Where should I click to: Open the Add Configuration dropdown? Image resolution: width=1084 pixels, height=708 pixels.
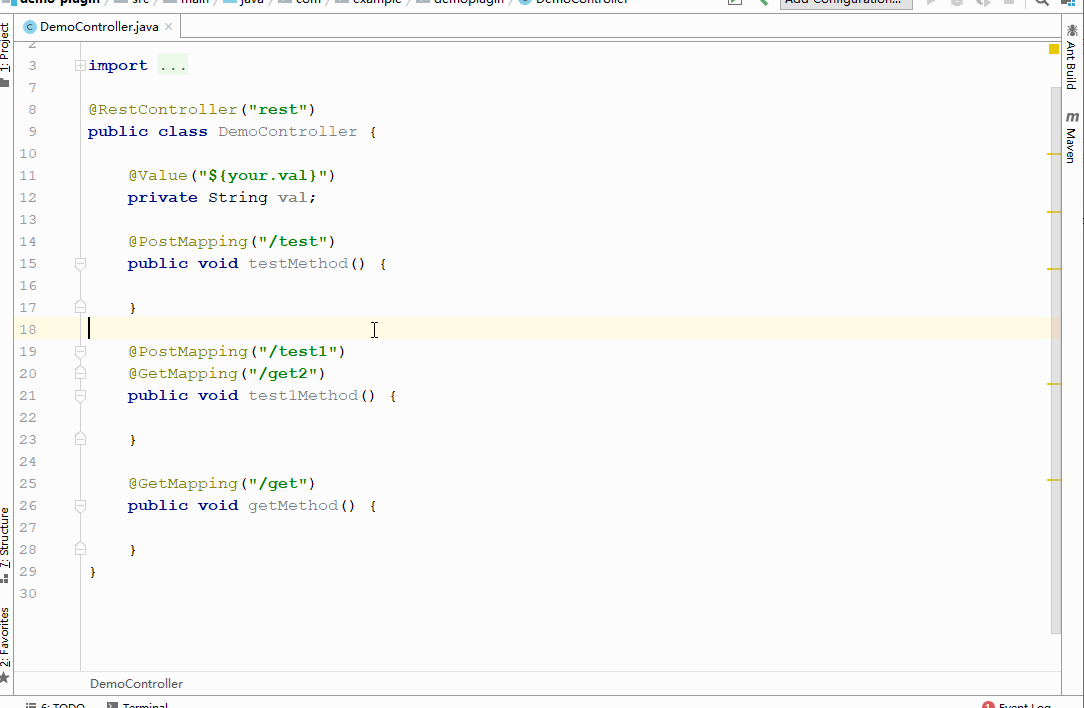[x=845, y=3]
